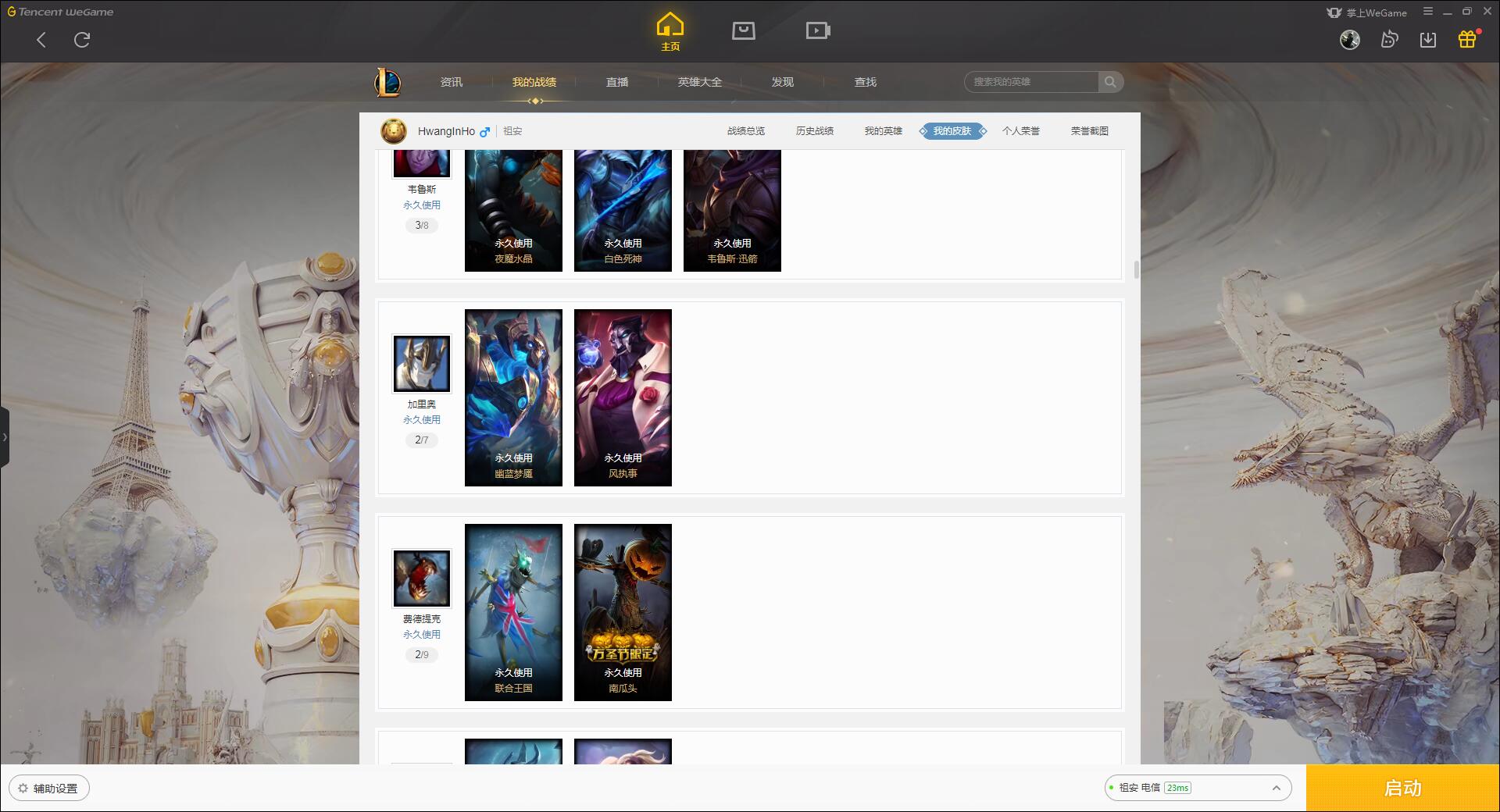1500x812 pixels.
Task: Open the 韦鲁斯·迅箭 skin card
Action: click(732, 211)
